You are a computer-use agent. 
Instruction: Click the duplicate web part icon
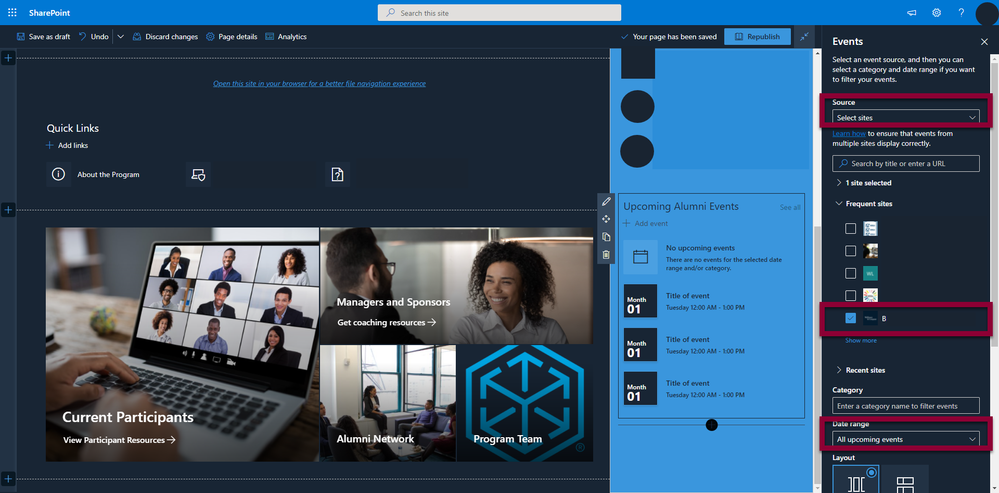click(x=606, y=237)
